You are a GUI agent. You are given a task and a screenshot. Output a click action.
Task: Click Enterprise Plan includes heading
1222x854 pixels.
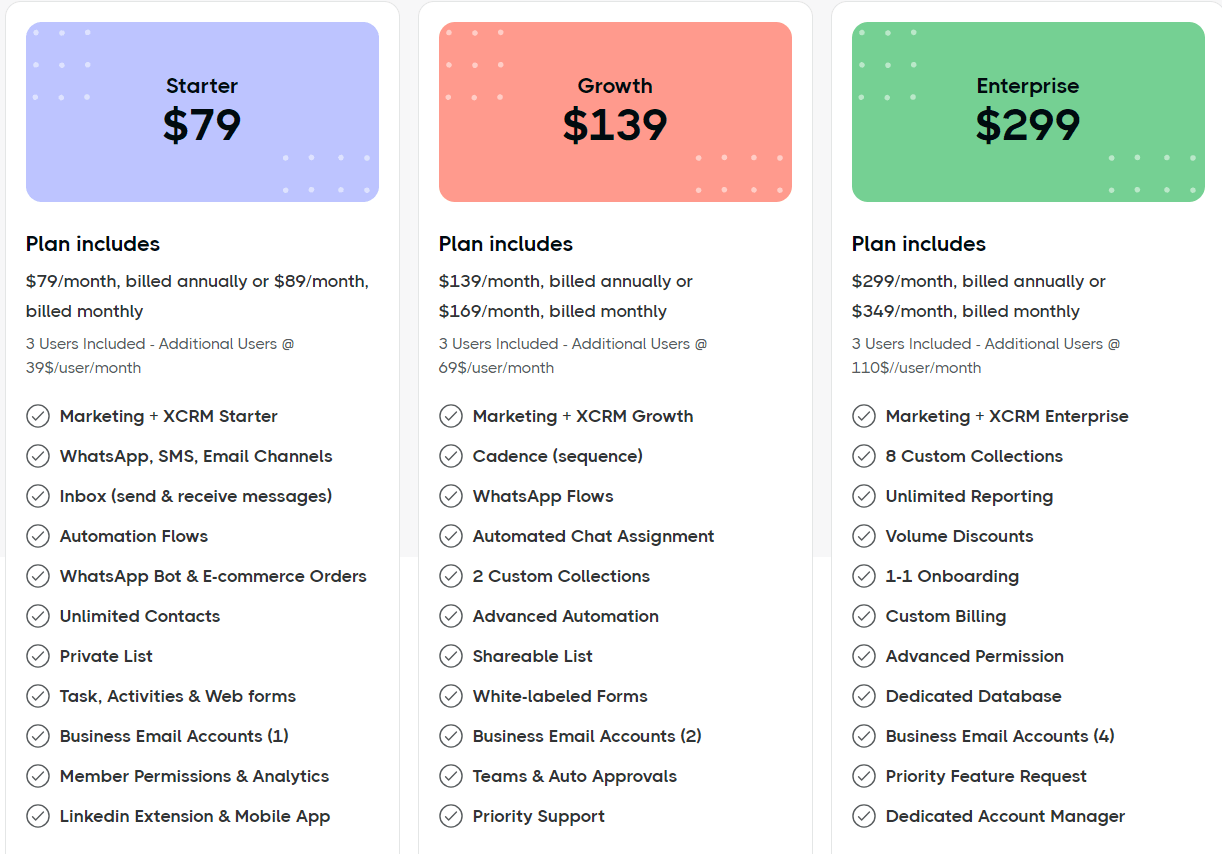pyautogui.click(x=919, y=244)
